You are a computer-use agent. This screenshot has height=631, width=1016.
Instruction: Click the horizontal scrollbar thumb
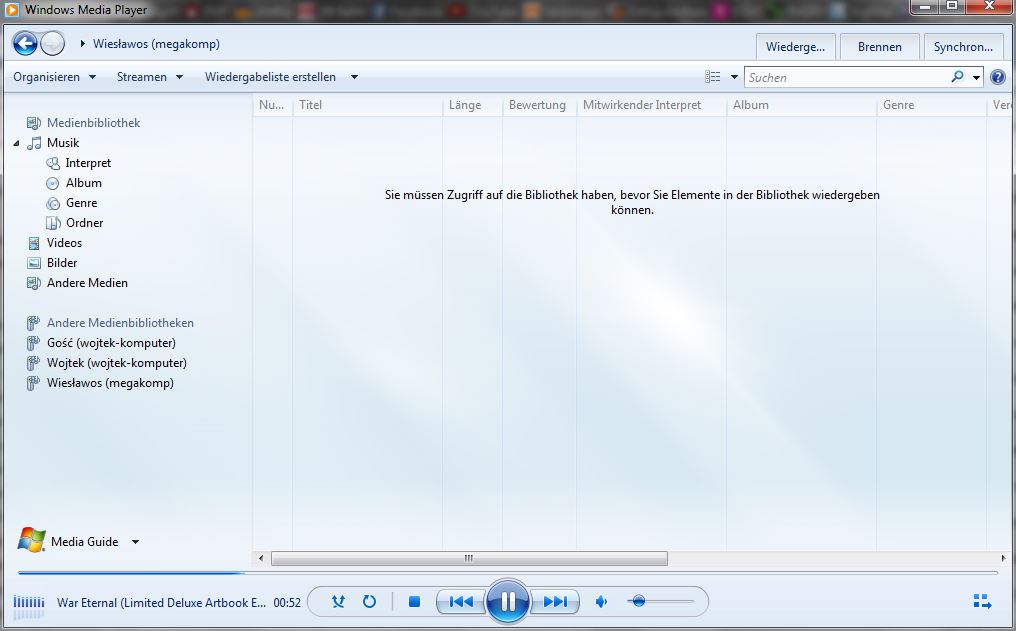(469, 558)
